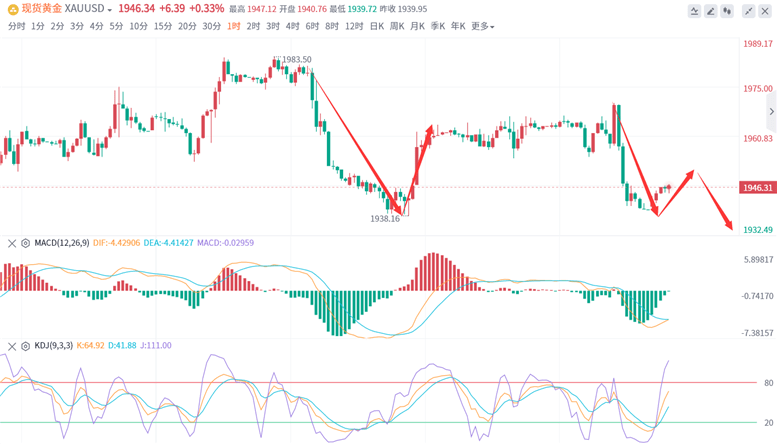Click the gold XAUUSD symbol icon
Screen dimensions: 777x444
pos(13,9)
